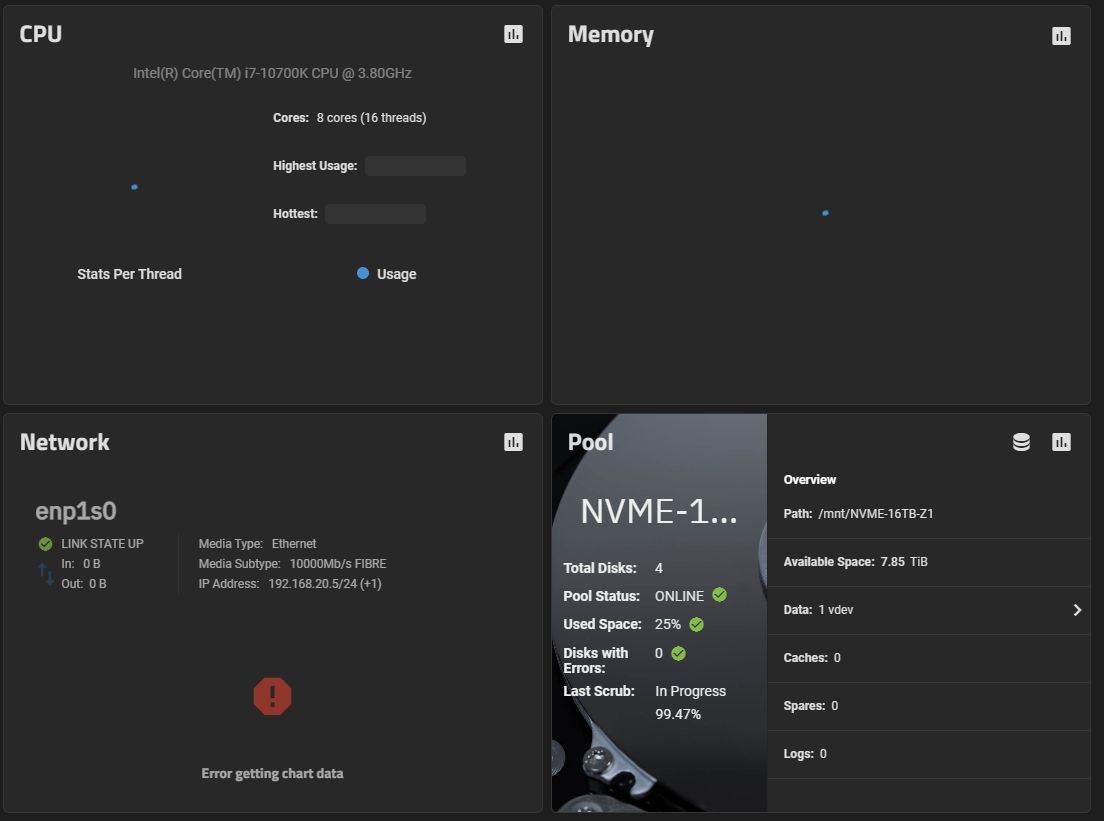Image resolution: width=1104 pixels, height=821 pixels.
Task: Click the /mnt/NVME-16TB-Z1 path
Action: coord(876,514)
